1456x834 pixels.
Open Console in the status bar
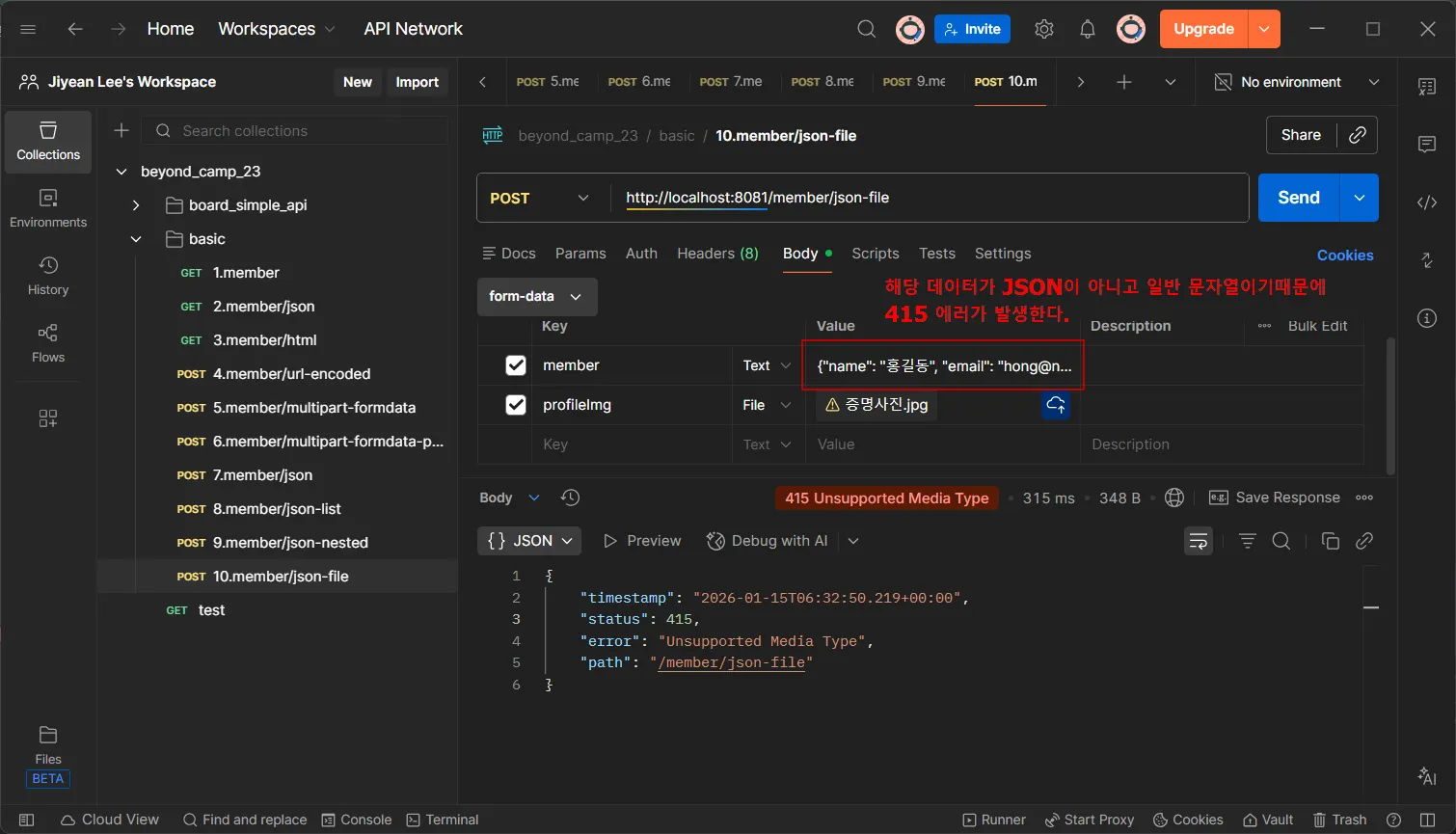356,820
